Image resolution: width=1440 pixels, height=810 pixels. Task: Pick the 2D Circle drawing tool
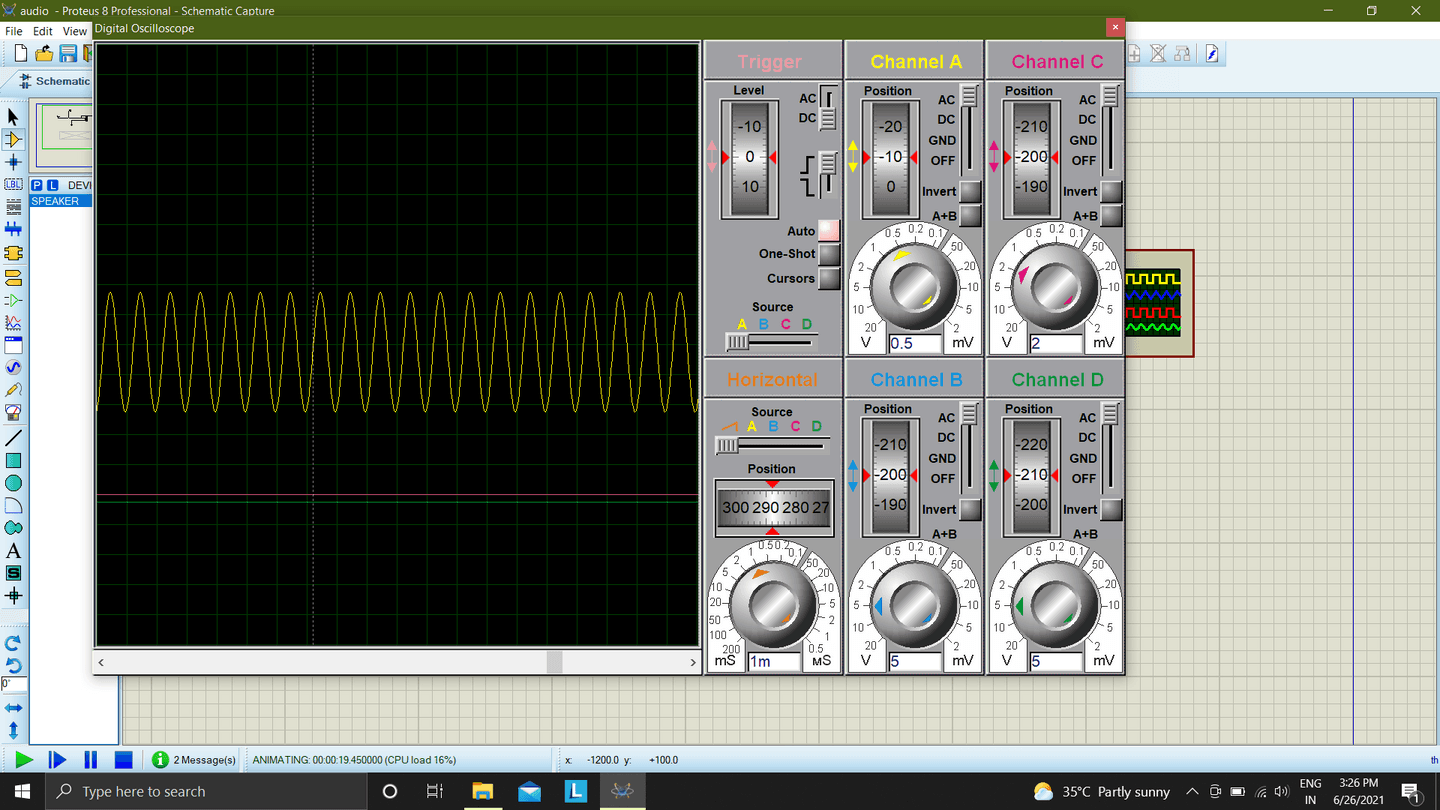pyautogui.click(x=13, y=483)
